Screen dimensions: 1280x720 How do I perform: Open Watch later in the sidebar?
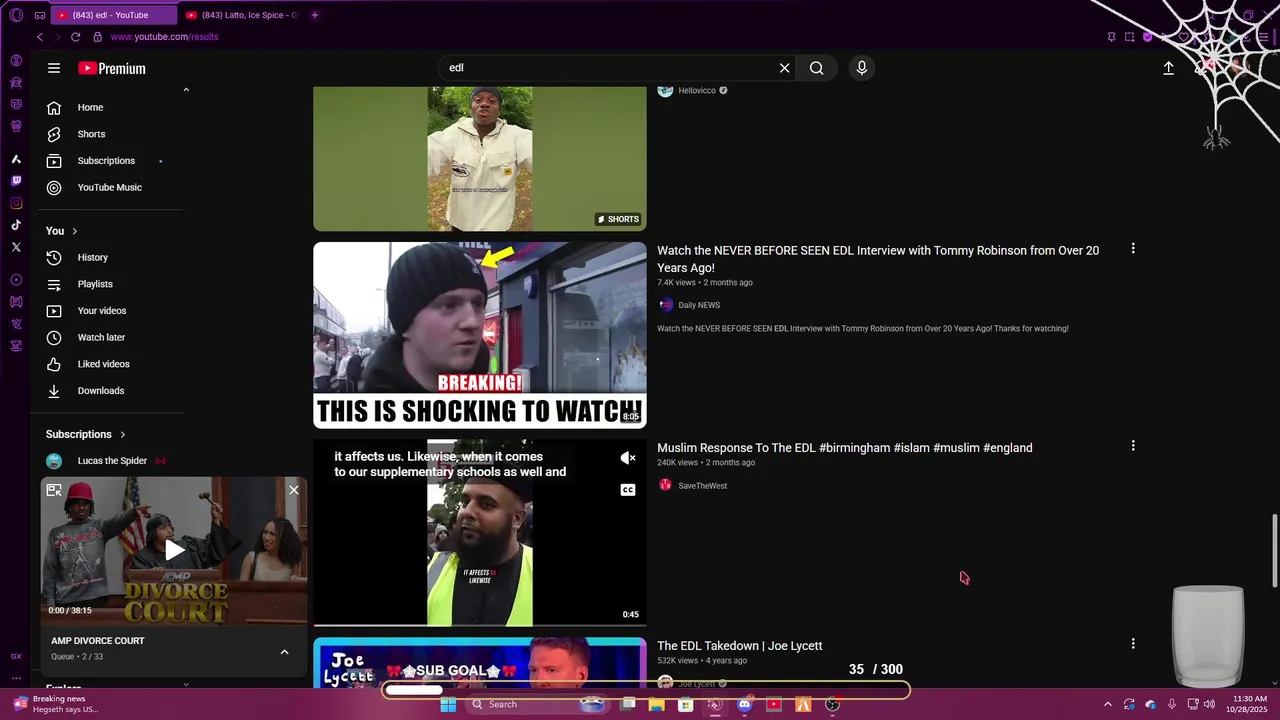110,337
